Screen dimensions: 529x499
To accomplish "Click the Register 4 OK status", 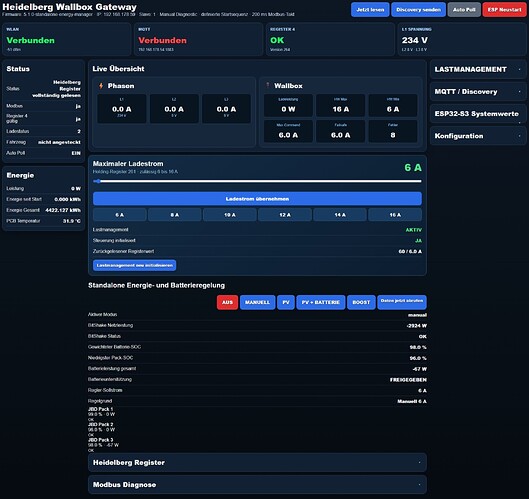I will [x=277, y=40].
